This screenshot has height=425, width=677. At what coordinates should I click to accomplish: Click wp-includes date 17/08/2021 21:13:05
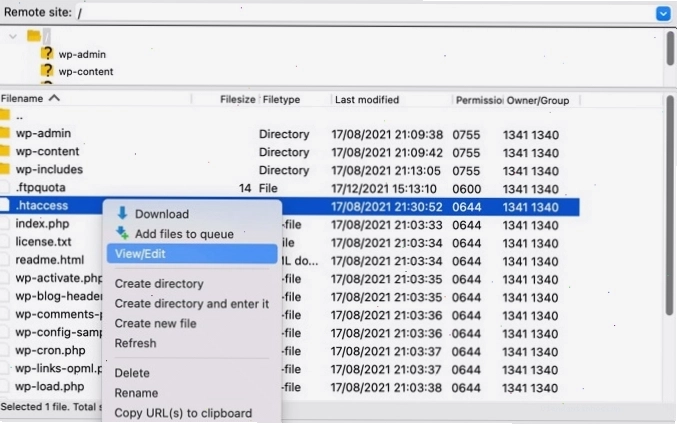(386, 171)
